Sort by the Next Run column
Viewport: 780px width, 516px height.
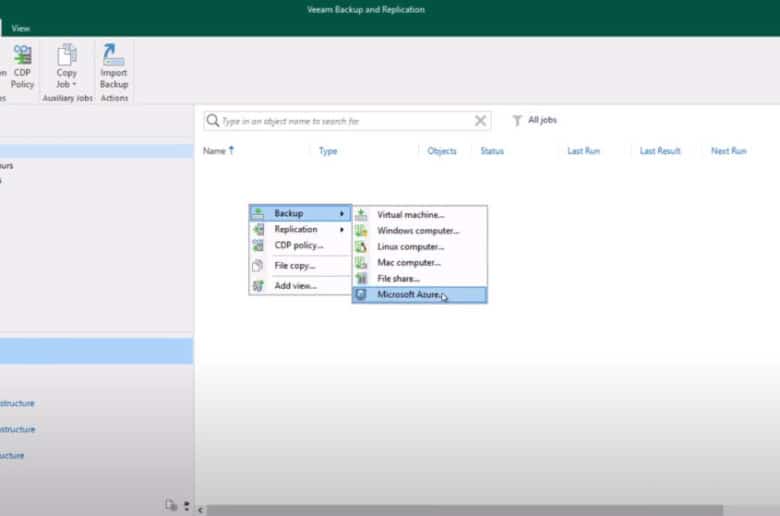click(729, 151)
